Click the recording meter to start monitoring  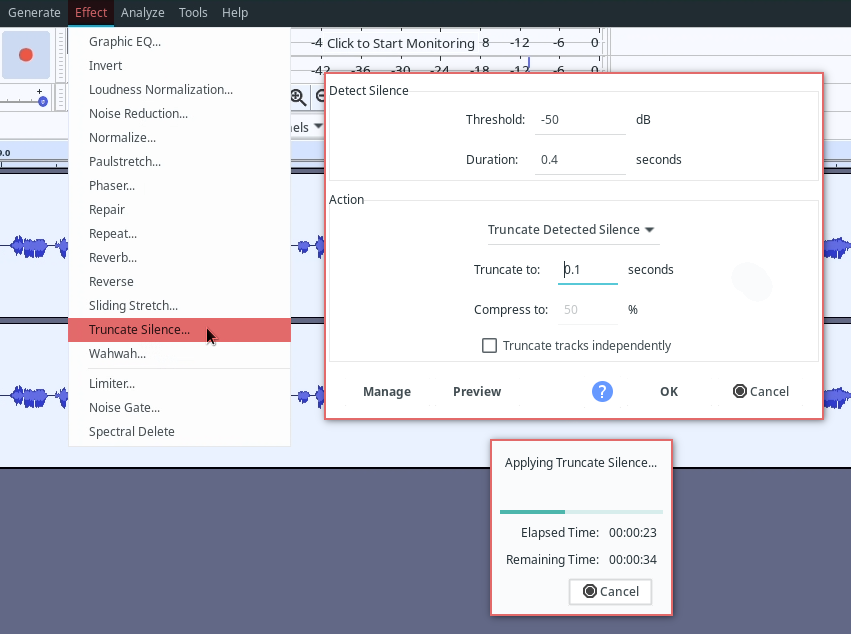tap(400, 43)
